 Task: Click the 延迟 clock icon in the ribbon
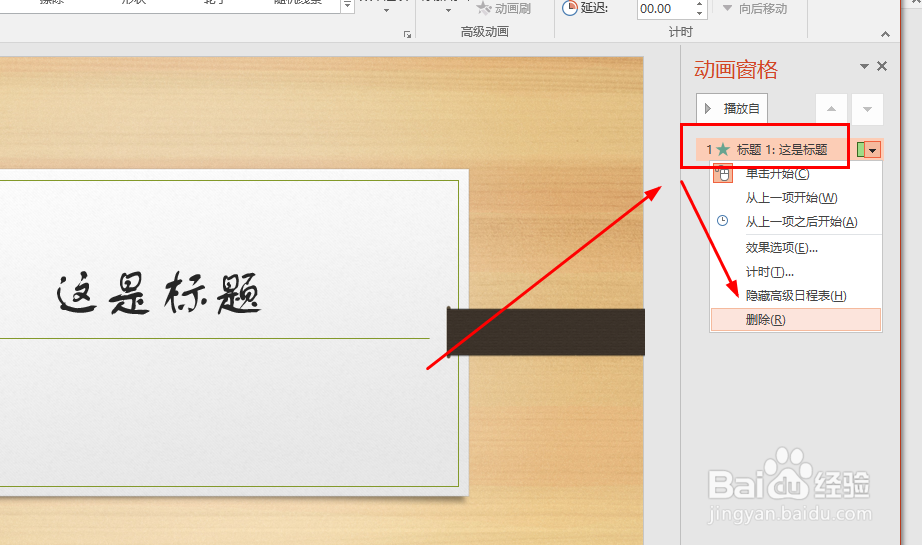tap(569, 8)
